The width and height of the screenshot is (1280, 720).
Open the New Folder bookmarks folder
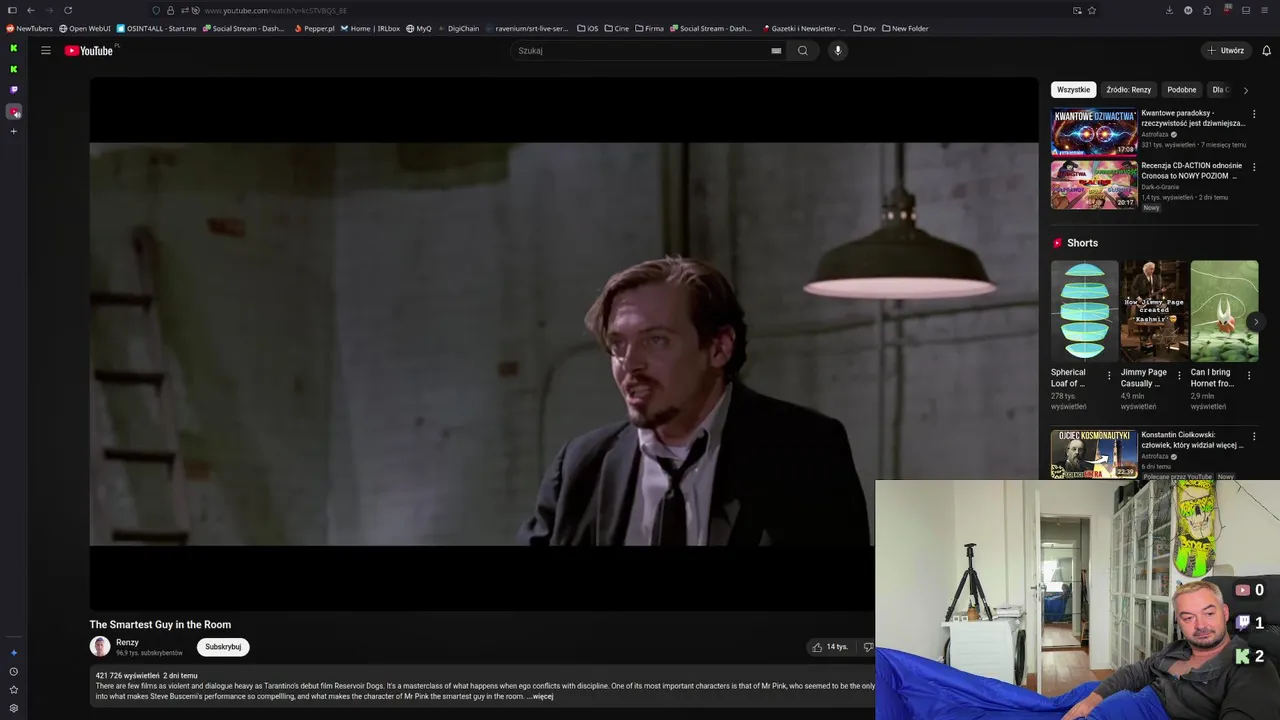905,28
